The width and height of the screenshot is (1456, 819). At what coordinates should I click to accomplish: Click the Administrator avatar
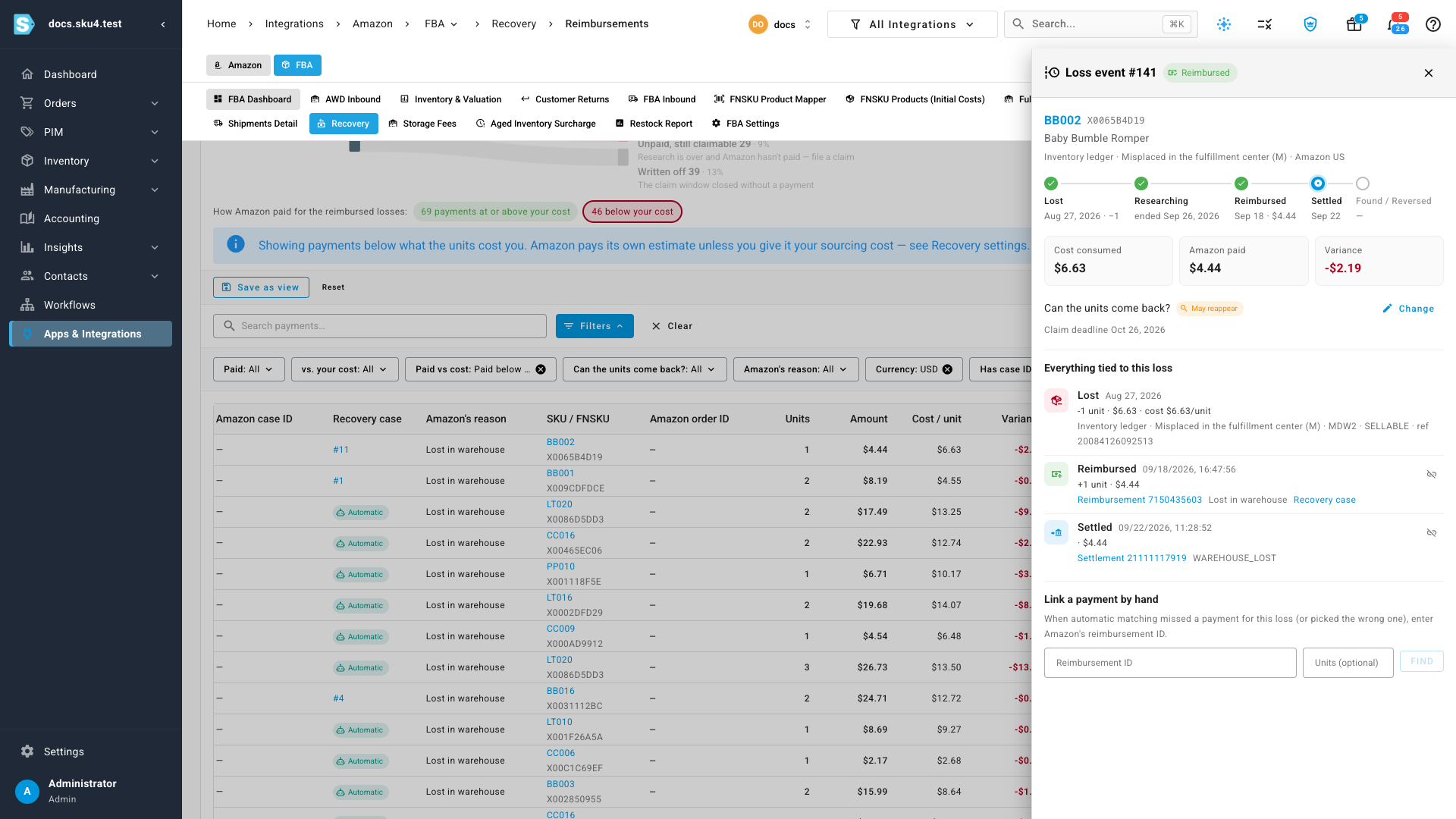[x=27, y=791]
